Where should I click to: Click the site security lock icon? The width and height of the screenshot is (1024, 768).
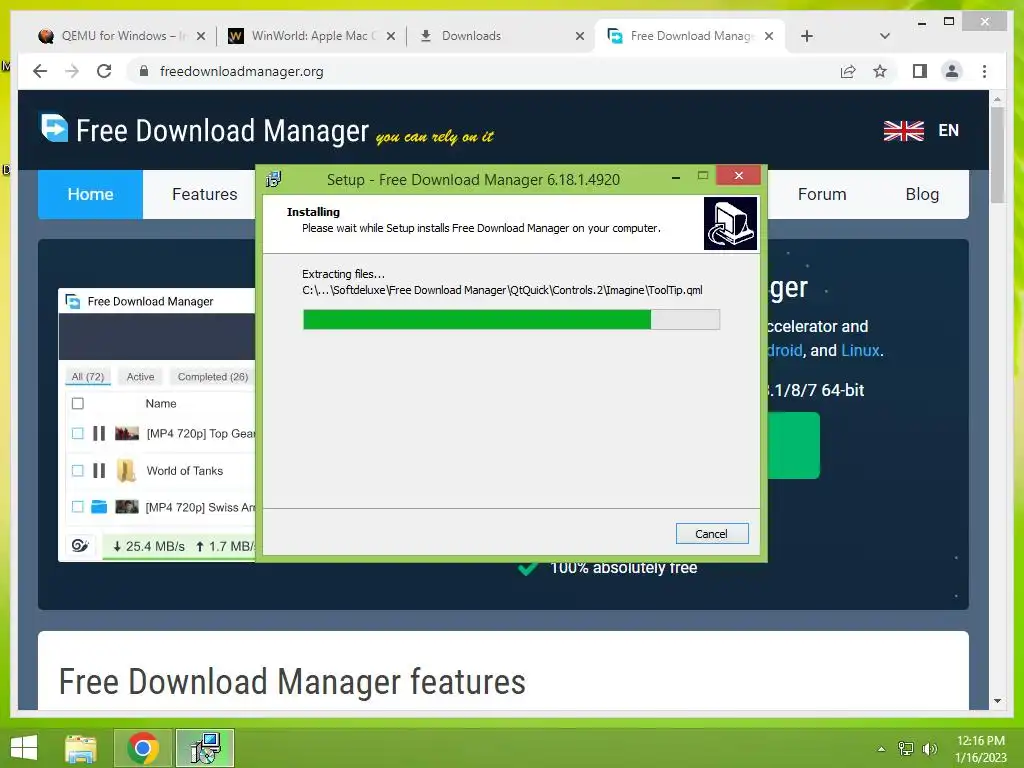[144, 71]
